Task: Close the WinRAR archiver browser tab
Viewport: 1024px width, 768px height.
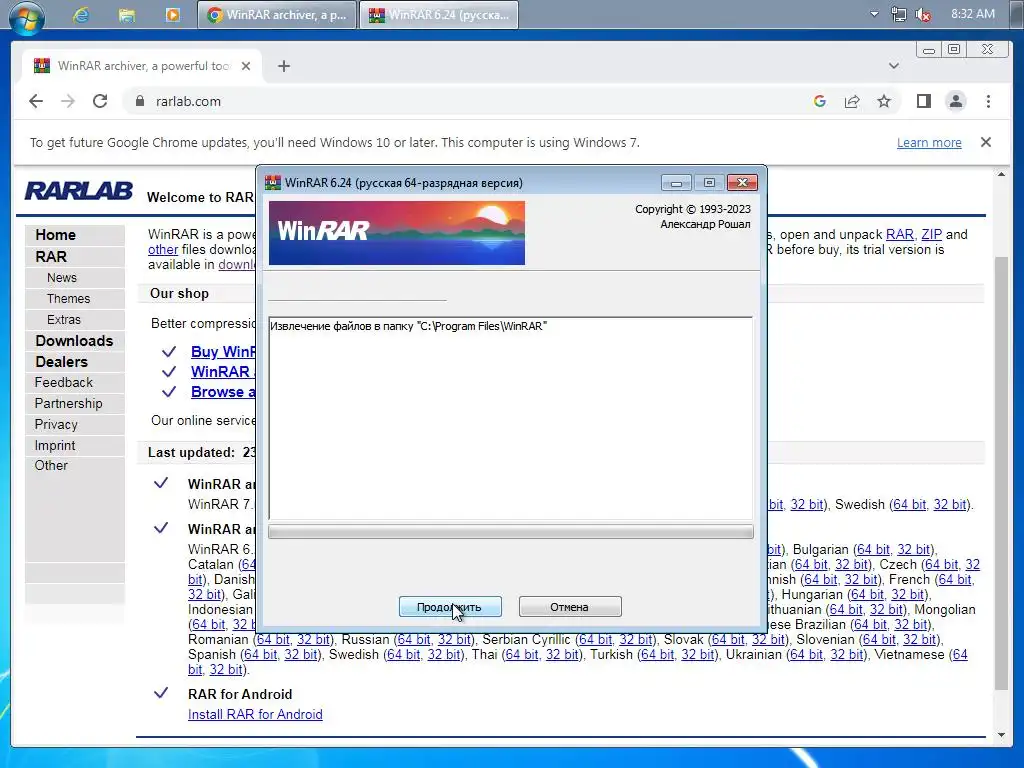Action: (x=246, y=66)
